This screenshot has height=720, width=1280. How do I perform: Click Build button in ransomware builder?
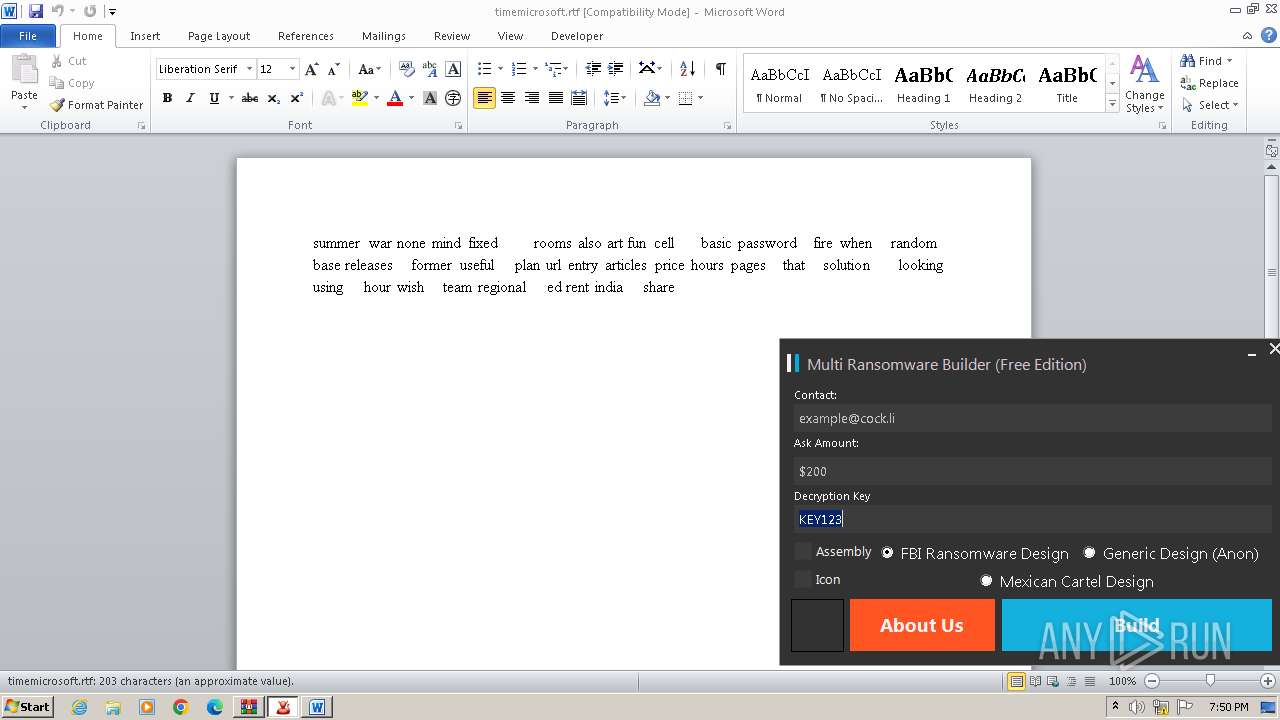pyautogui.click(x=1137, y=625)
